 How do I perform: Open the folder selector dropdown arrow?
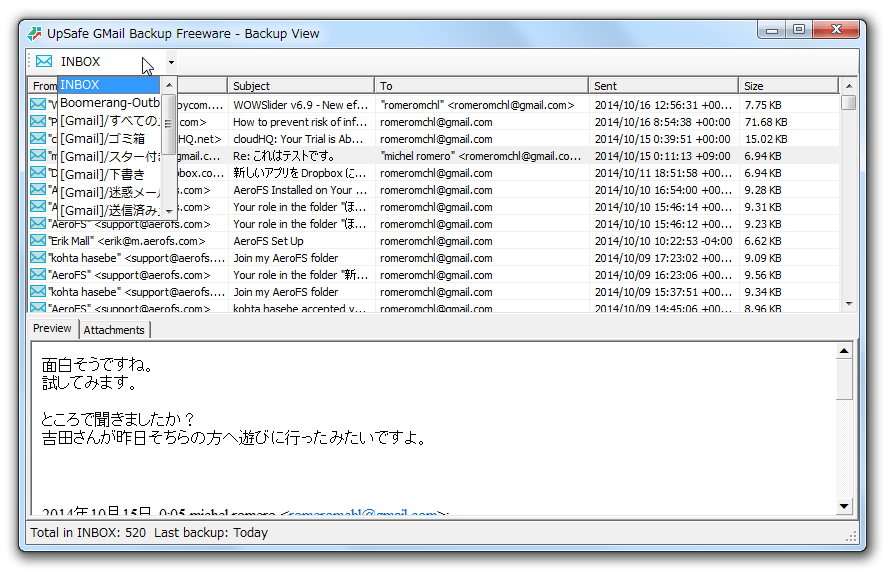[171, 62]
